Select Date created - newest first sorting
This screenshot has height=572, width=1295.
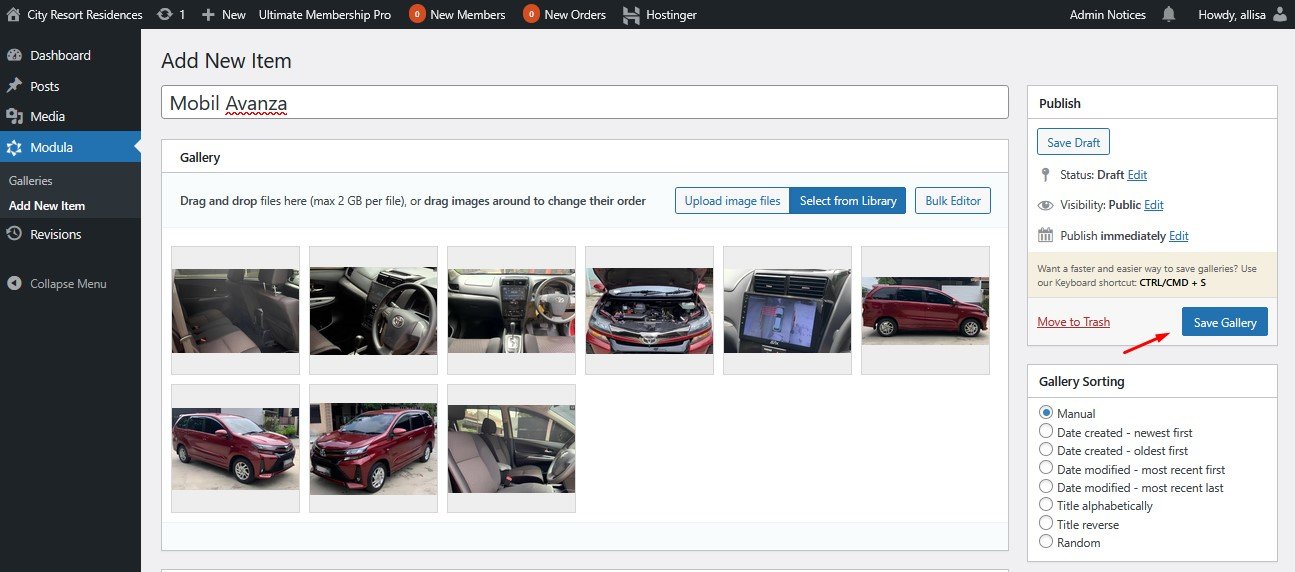click(x=1046, y=432)
